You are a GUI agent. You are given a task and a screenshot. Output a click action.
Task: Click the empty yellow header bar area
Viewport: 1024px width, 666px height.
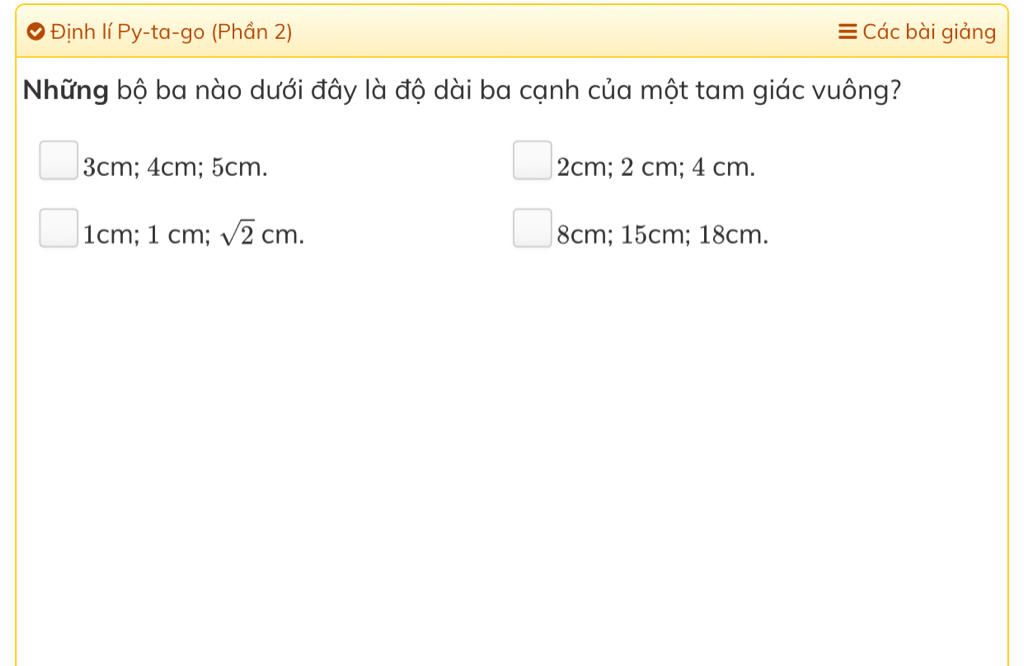click(x=560, y=32)
